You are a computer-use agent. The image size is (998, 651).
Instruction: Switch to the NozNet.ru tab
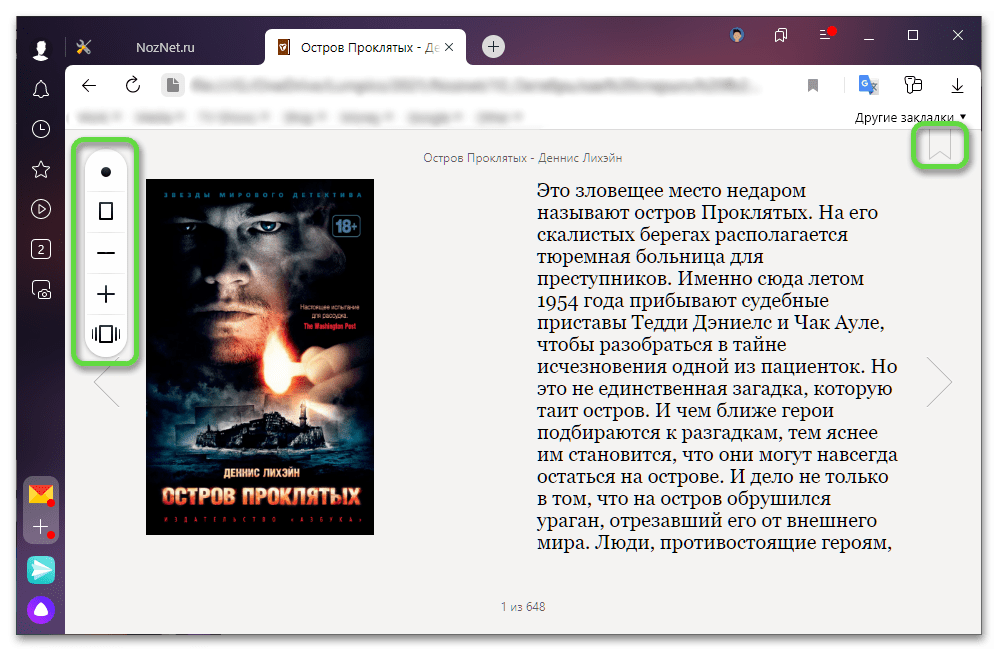pos(165,47)
